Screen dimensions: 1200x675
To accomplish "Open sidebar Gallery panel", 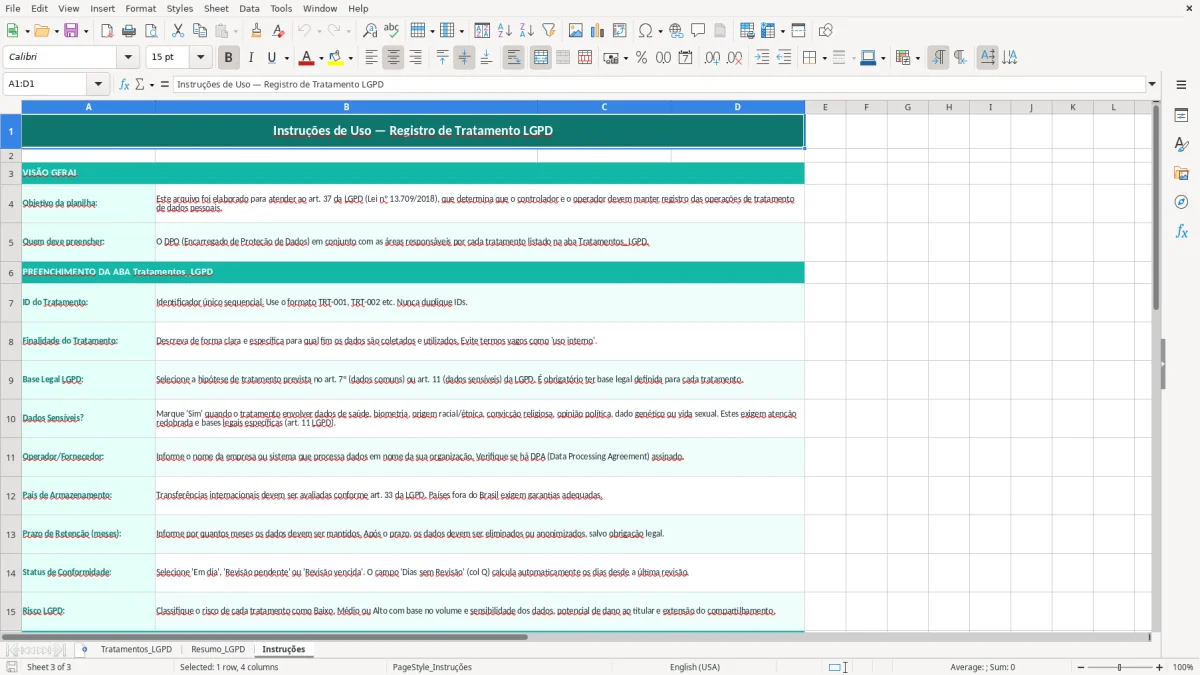I will click(1181, 174).
